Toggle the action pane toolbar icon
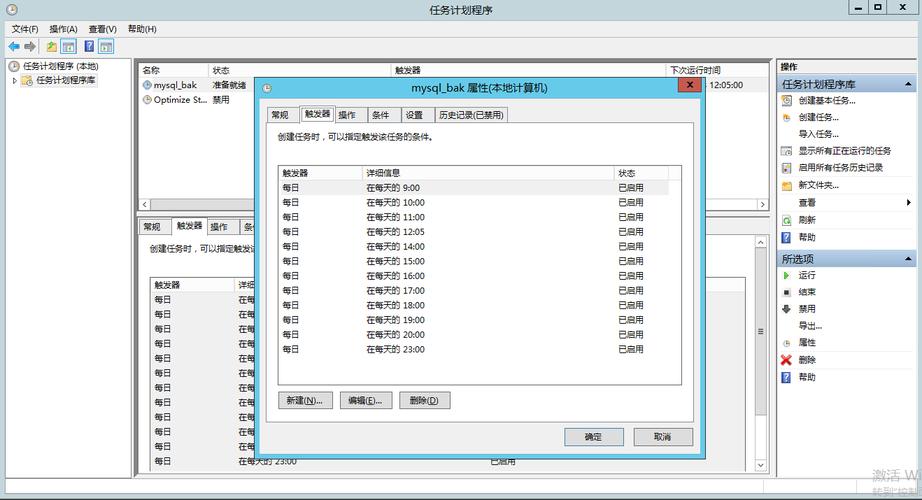Screen dimensions: 922x500 [x=106, y=46]
